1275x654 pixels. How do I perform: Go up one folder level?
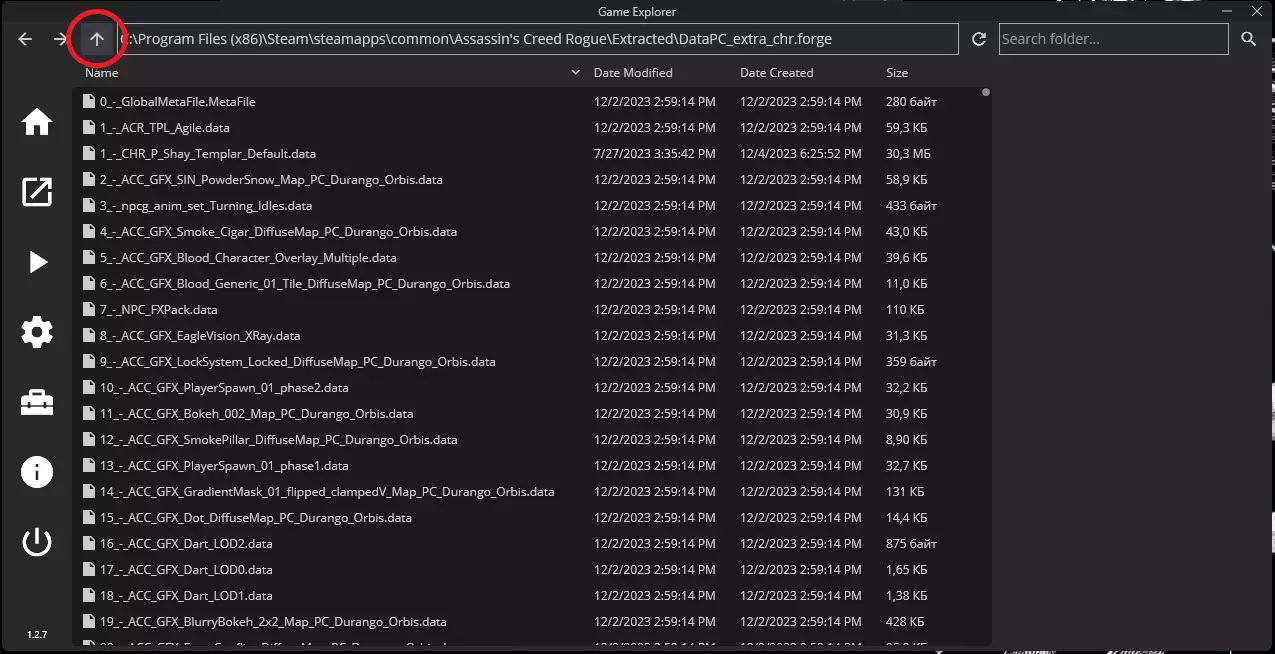(97, 39)
